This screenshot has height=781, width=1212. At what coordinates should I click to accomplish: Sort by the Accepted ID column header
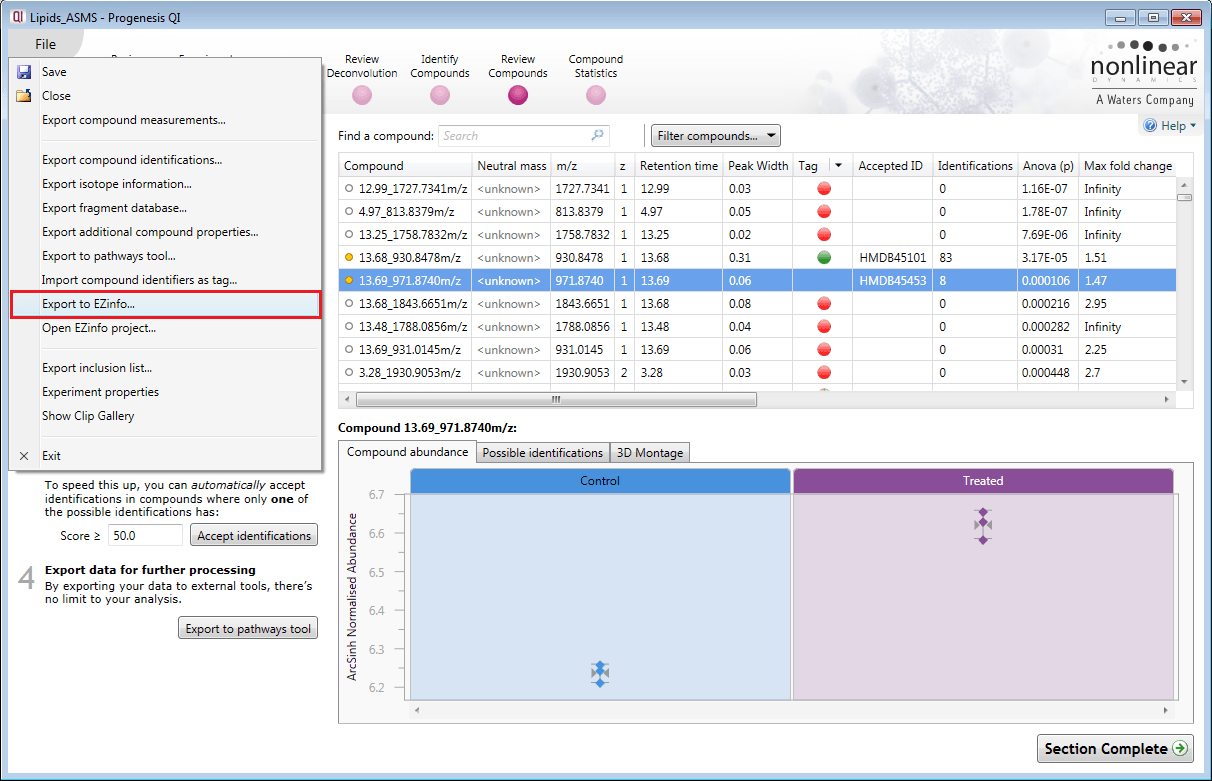click(x=893, y=166)
